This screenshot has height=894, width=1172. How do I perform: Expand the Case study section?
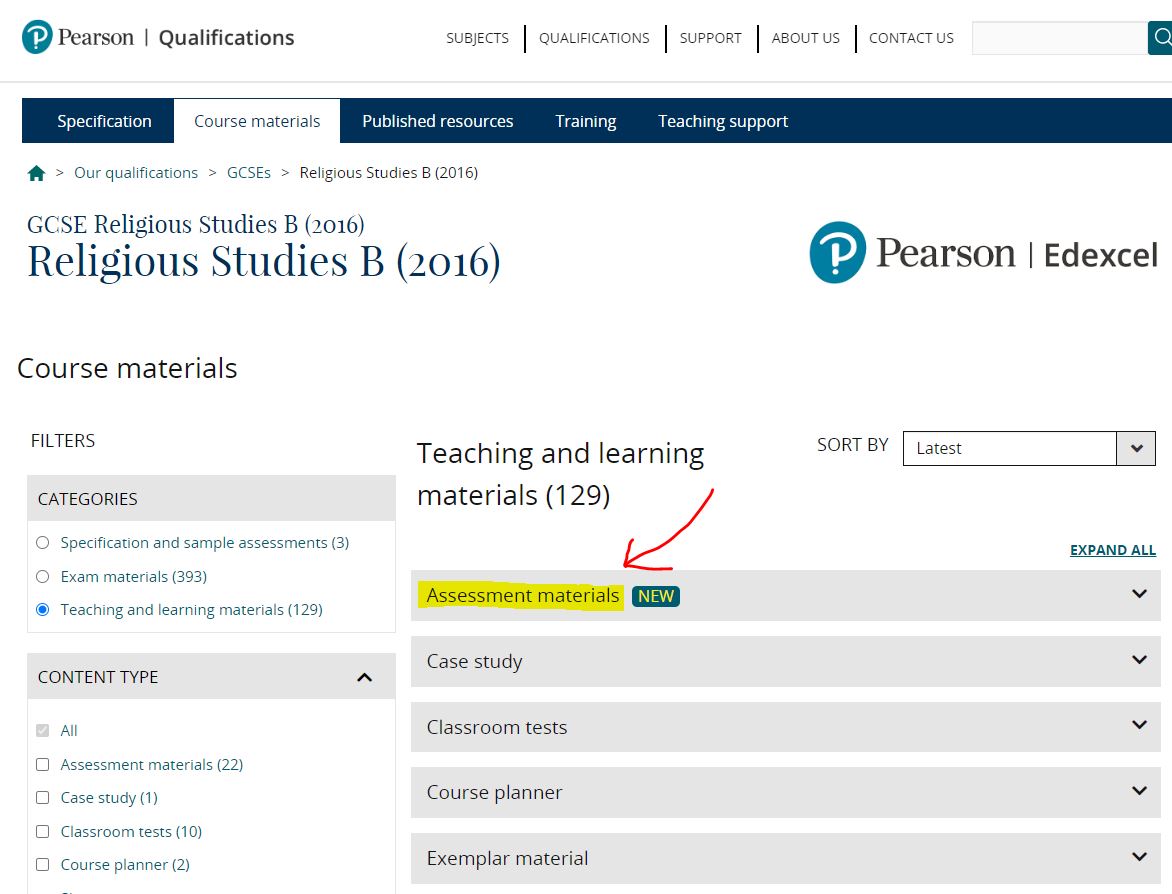point(1139,661)
